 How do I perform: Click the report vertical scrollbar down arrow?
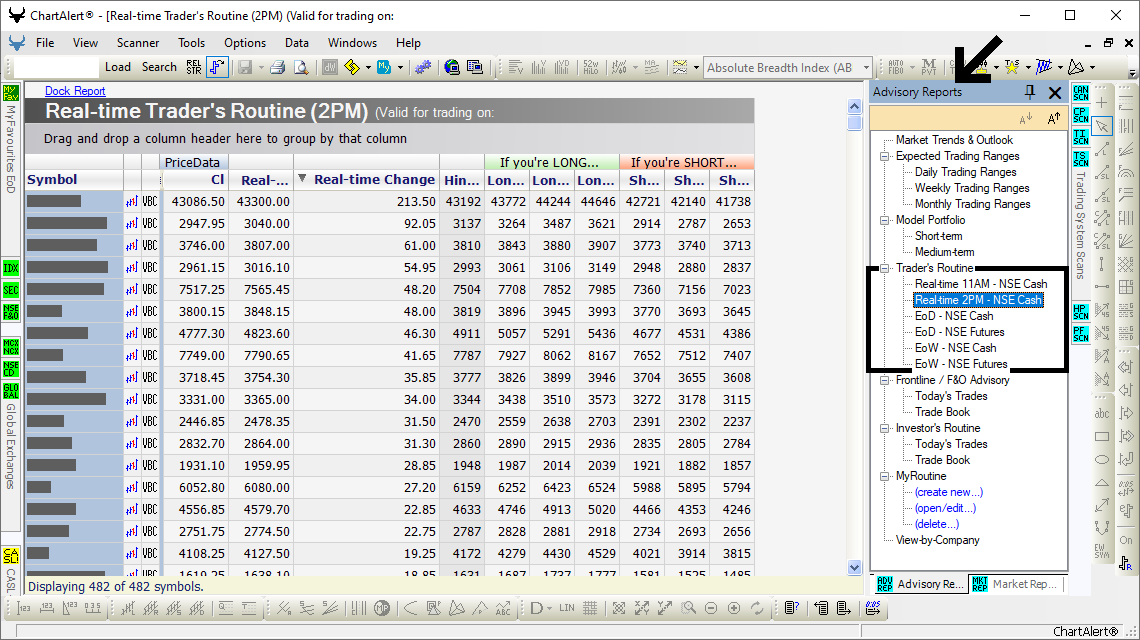(x=855, y=567)
